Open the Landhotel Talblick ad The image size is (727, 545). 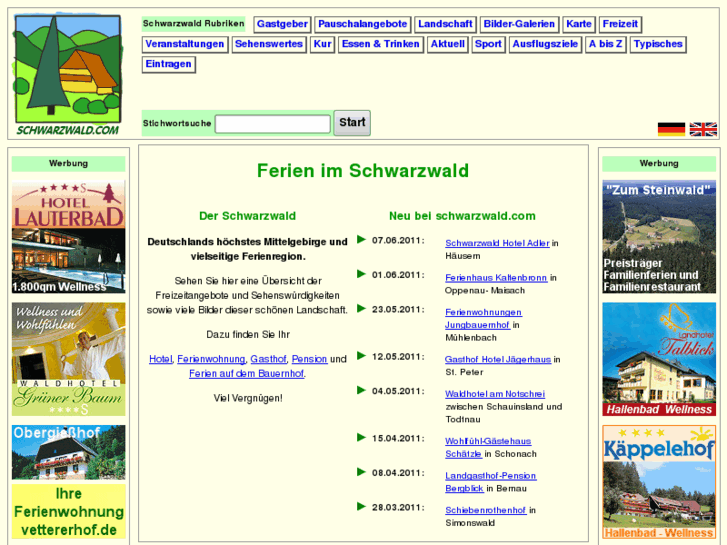coord(659,359)
